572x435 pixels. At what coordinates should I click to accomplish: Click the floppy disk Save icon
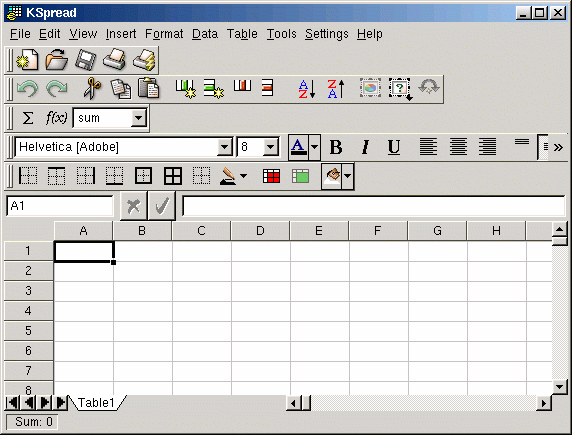coord(86,60)
